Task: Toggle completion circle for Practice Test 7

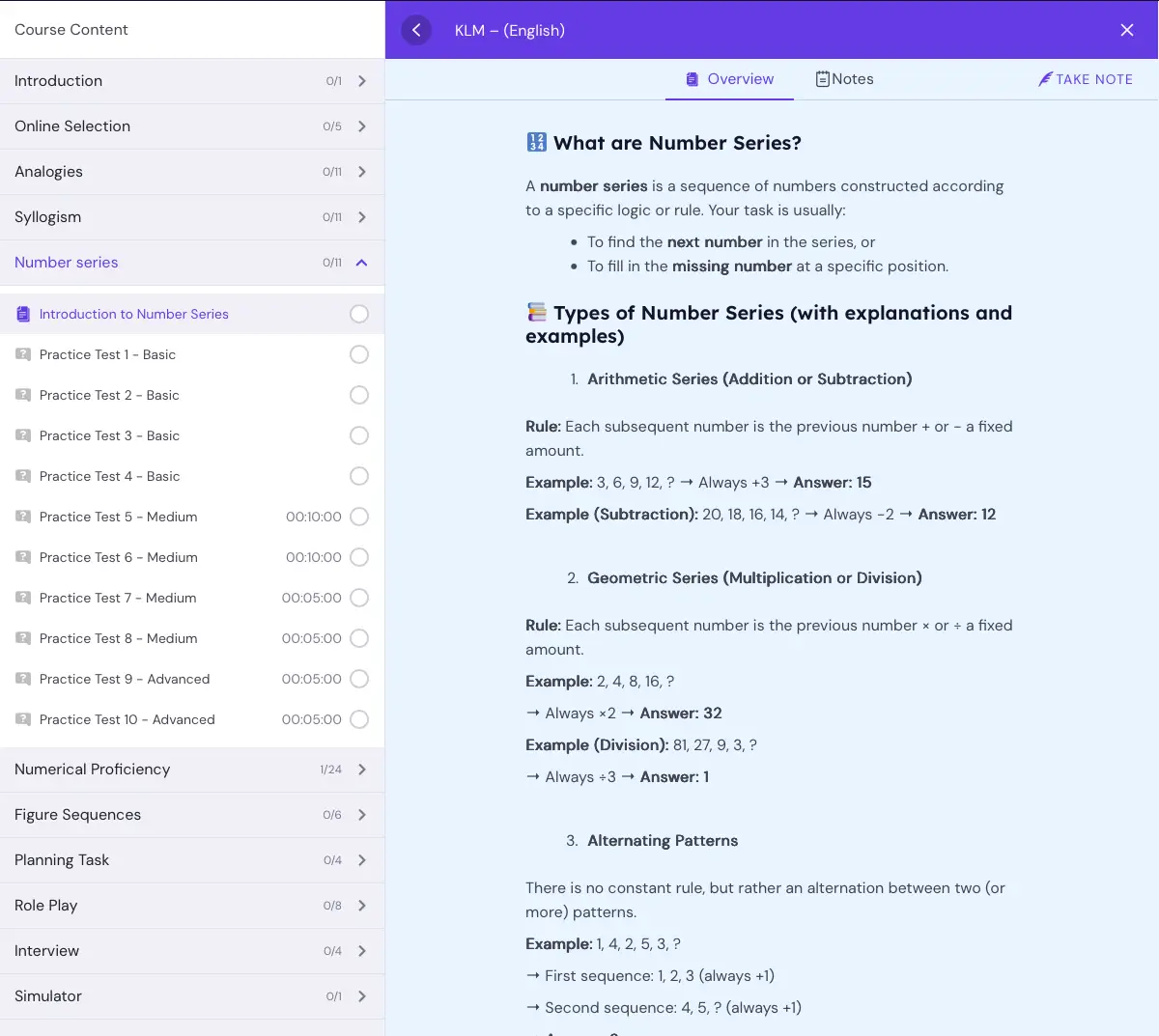Action: (x=359, y=598)
